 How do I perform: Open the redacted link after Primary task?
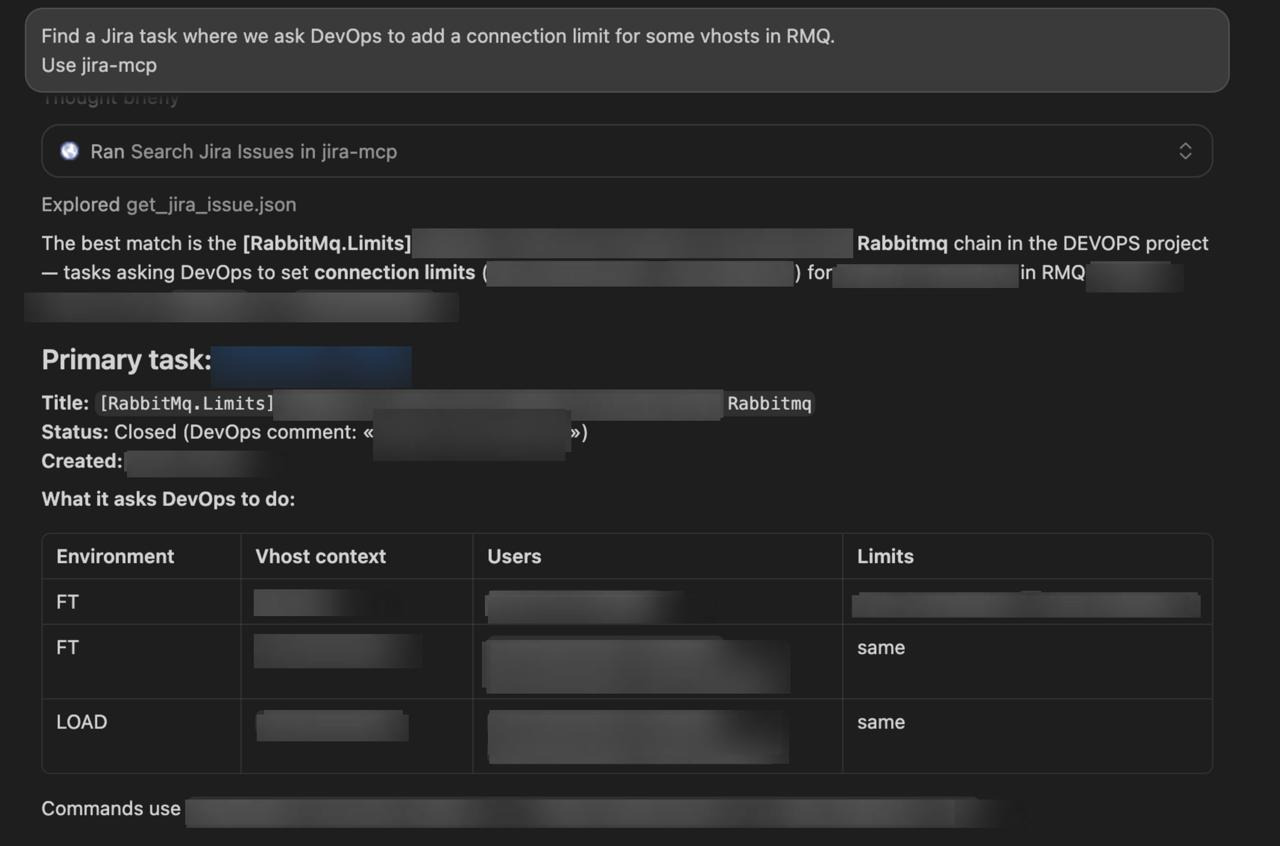311,366
